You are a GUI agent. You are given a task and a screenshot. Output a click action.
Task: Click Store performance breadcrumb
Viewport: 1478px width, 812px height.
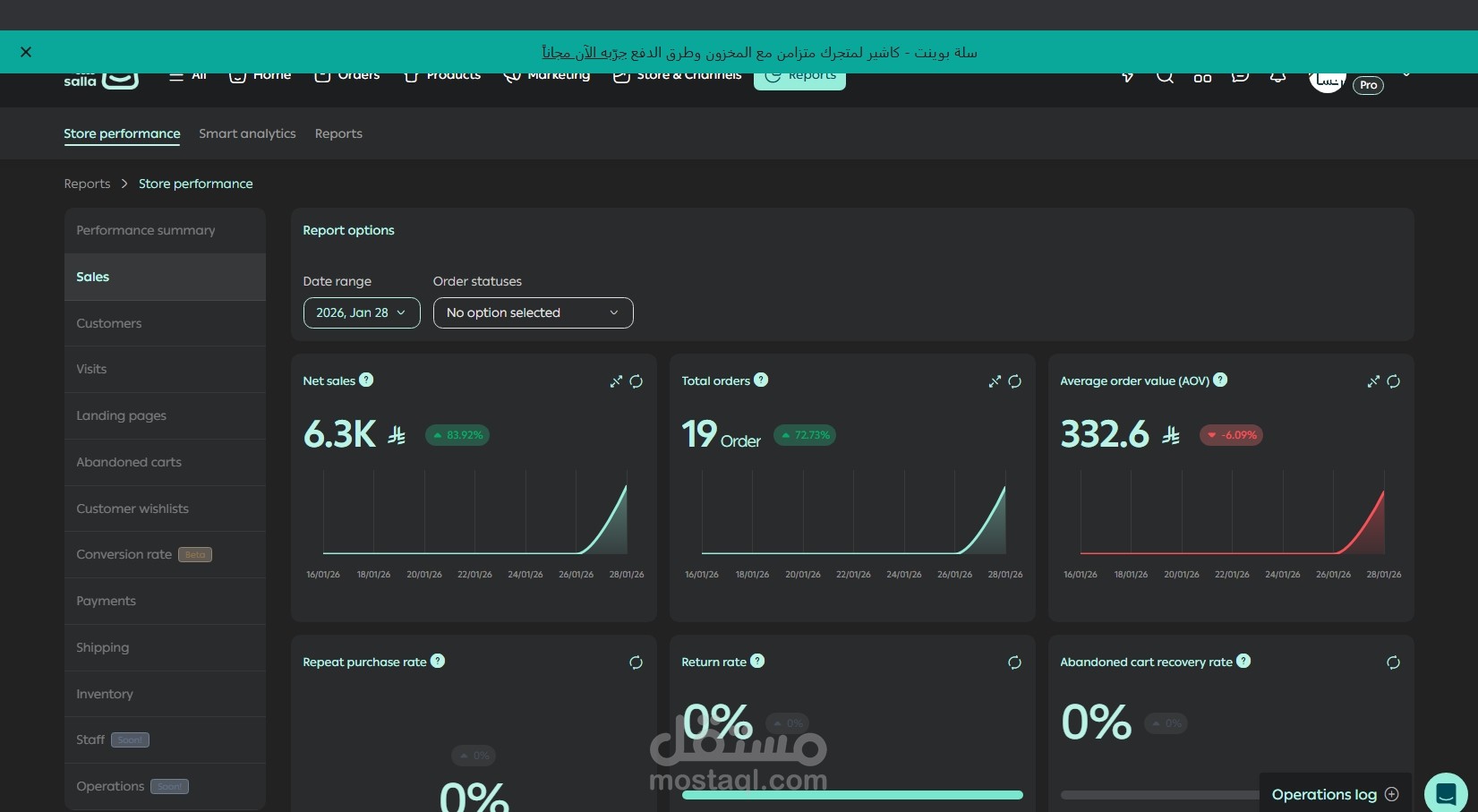195,184
